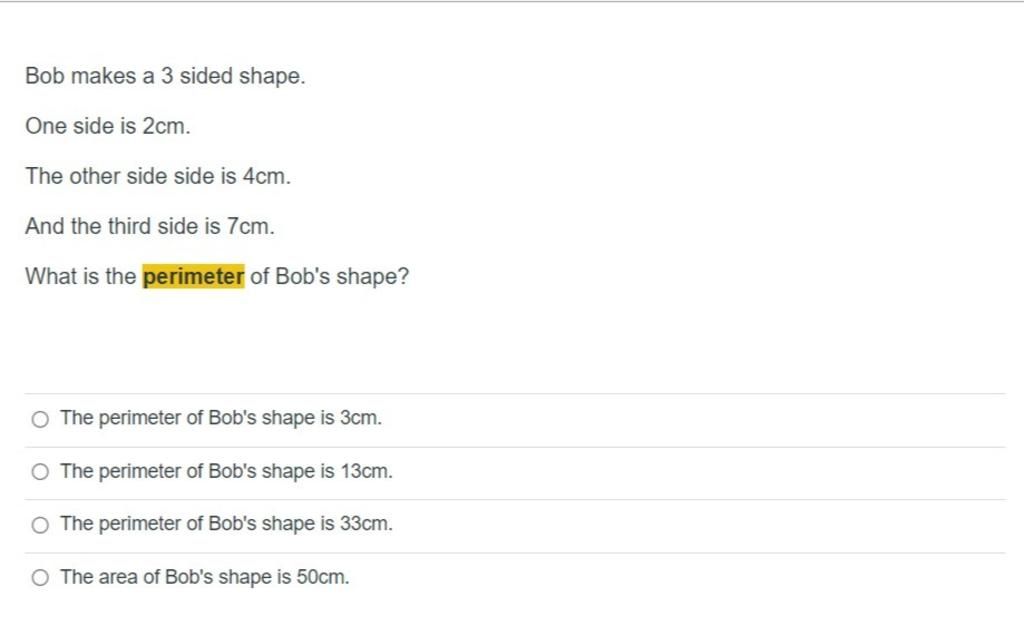1024x626 pixels.
Task: Click the value '4cm' in the third line
Action: pyautogui.click(x=264, y=176)
